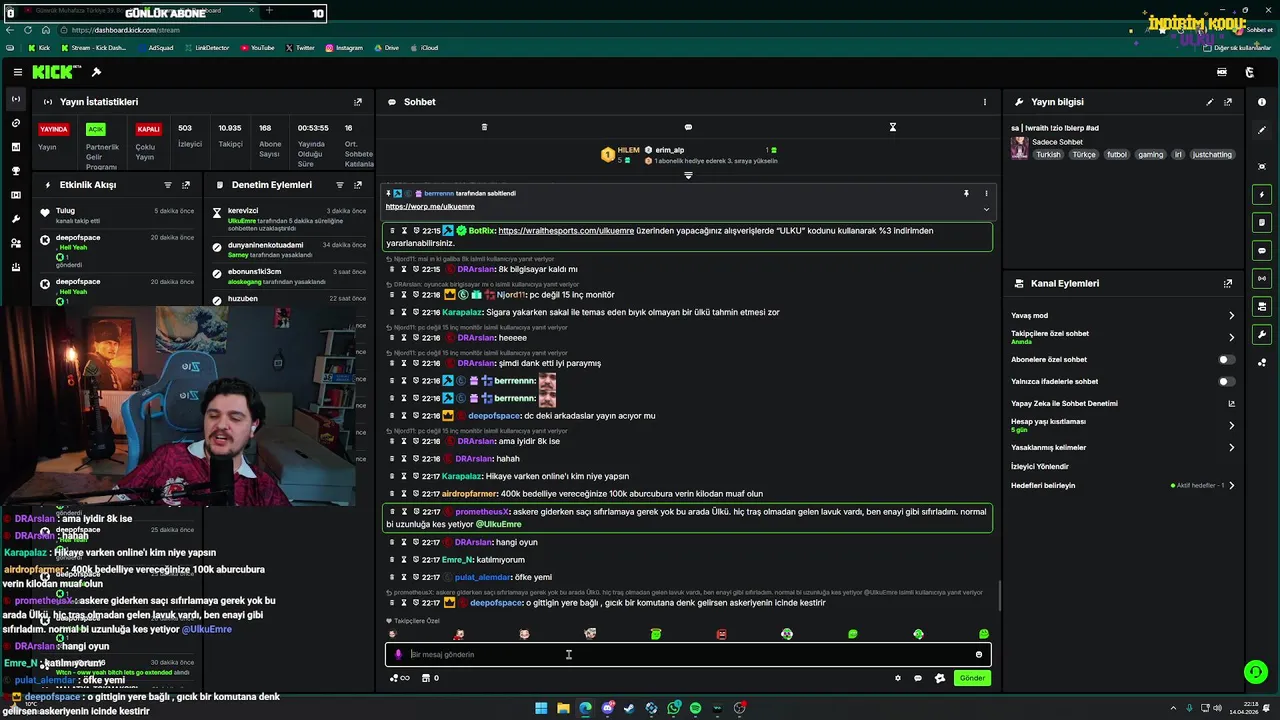
Task: Click the AÇIK Partnerlik status badge
Action: pos(95,129)
